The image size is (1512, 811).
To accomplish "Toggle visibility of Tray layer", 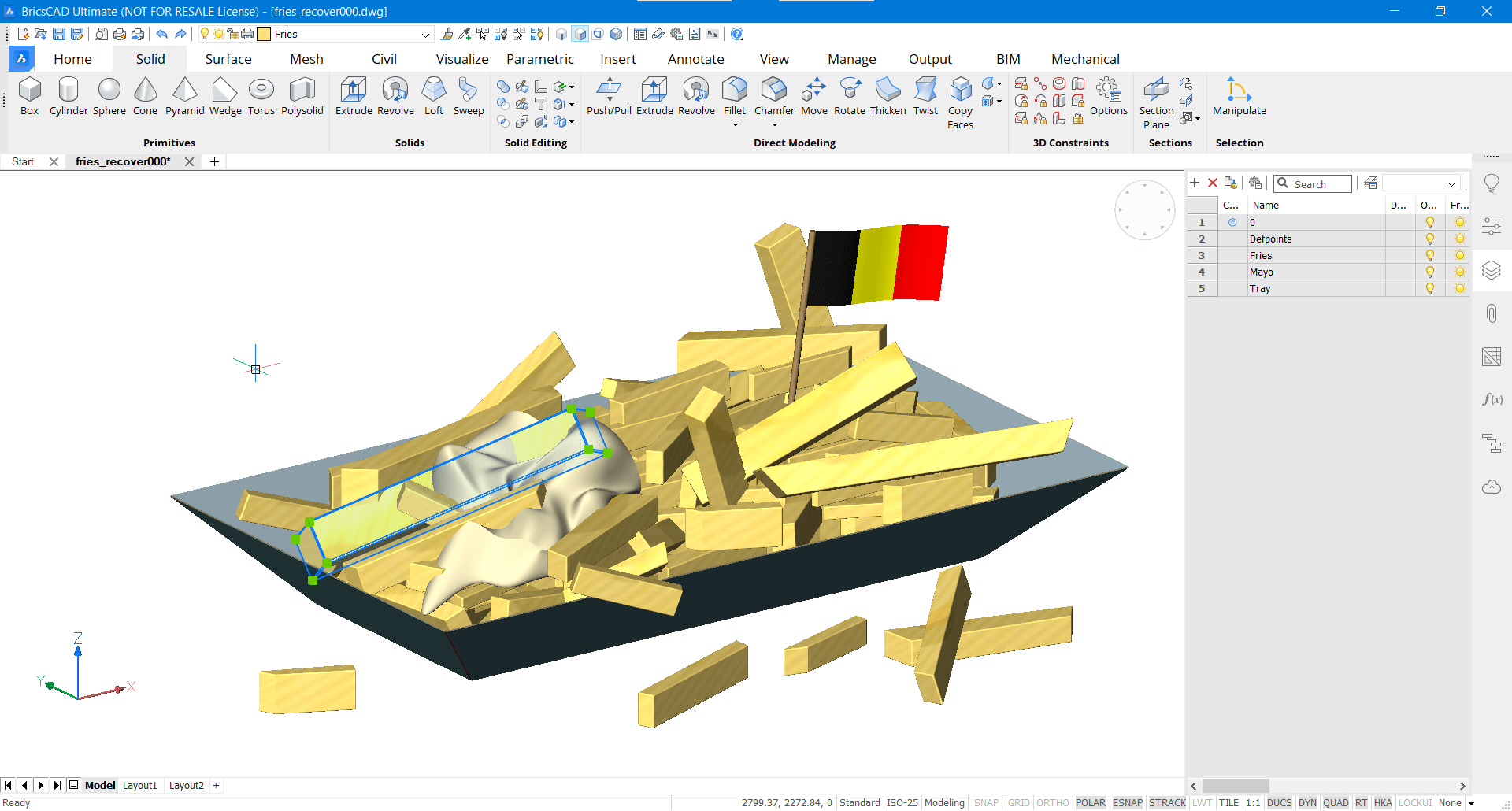I will pos(1430,288).
